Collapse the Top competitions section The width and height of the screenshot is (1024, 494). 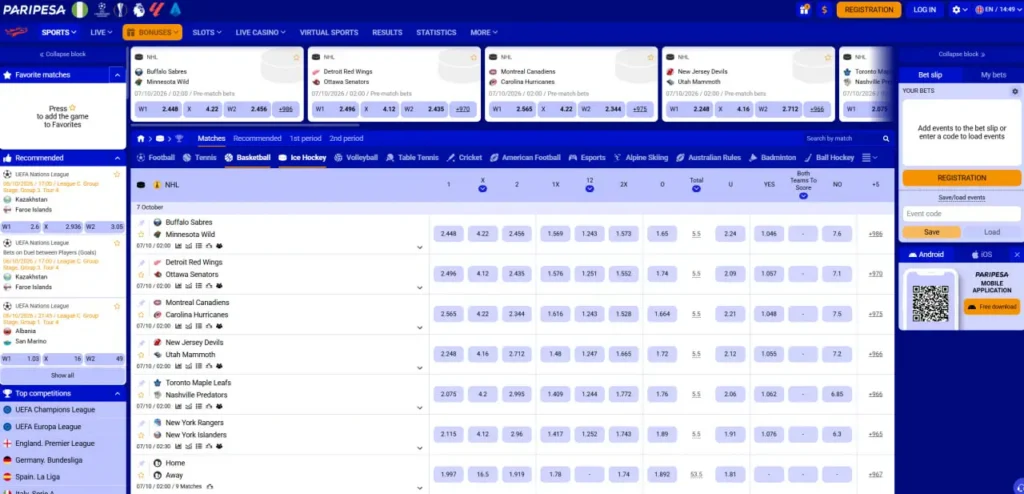[118, 394]
